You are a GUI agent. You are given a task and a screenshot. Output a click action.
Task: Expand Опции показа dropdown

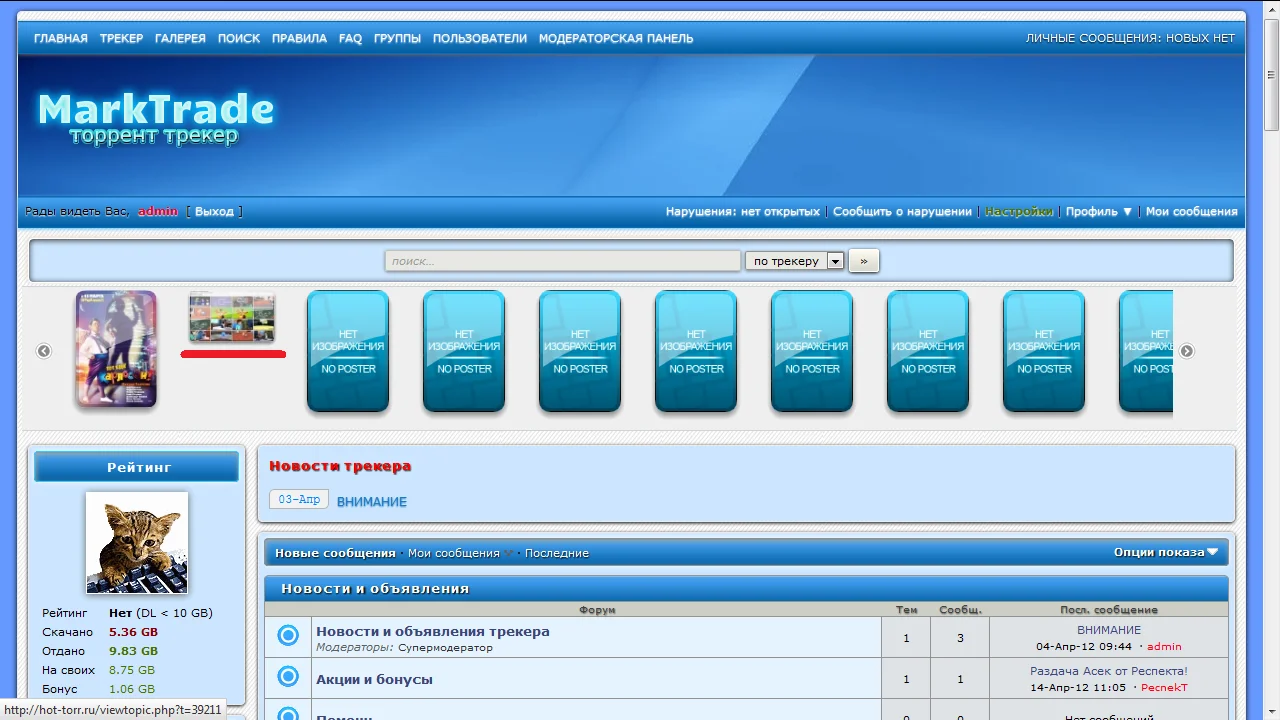click(1166, 552)
